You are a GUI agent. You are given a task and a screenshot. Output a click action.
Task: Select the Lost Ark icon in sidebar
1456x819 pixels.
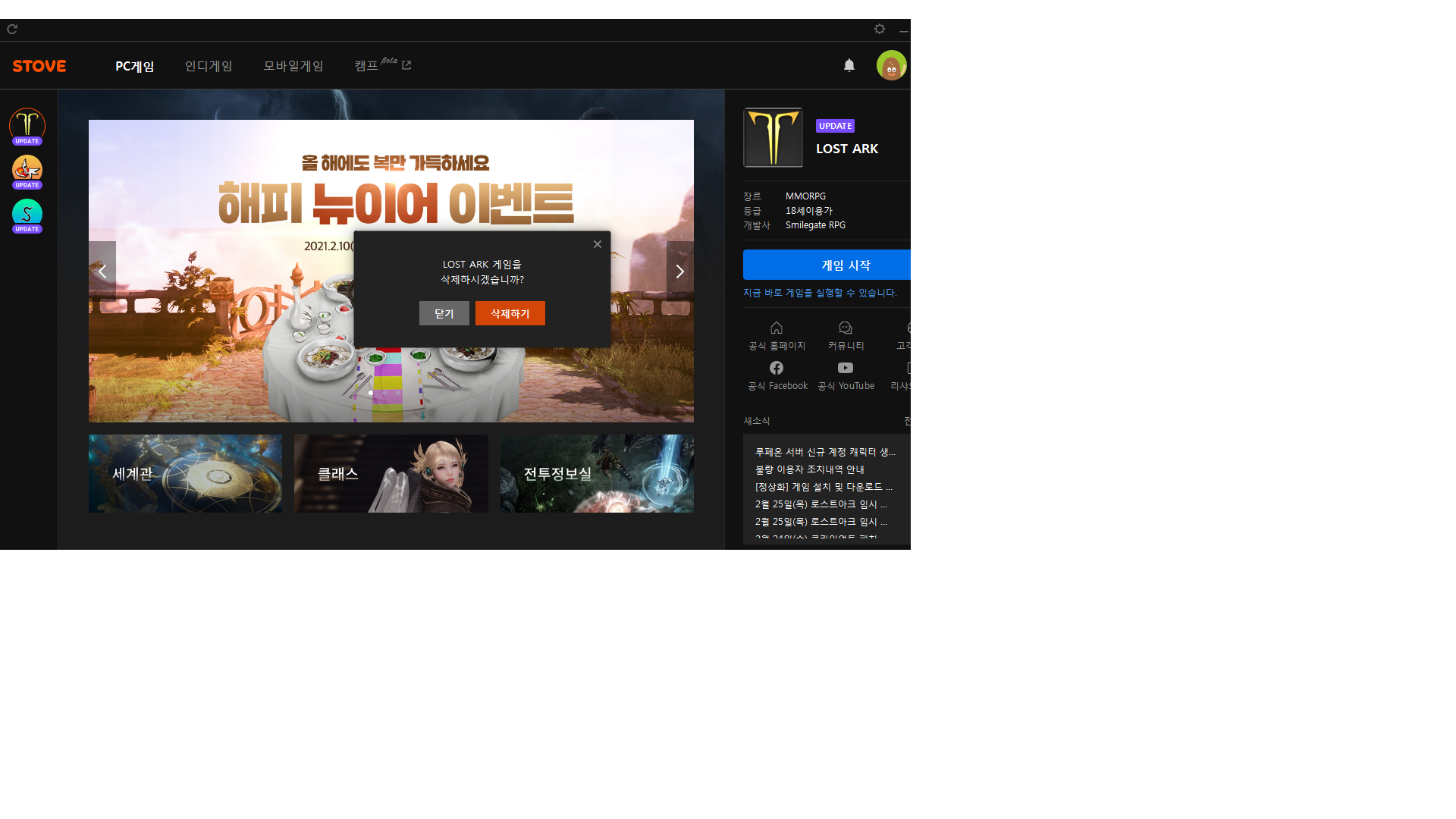[27, 125]
